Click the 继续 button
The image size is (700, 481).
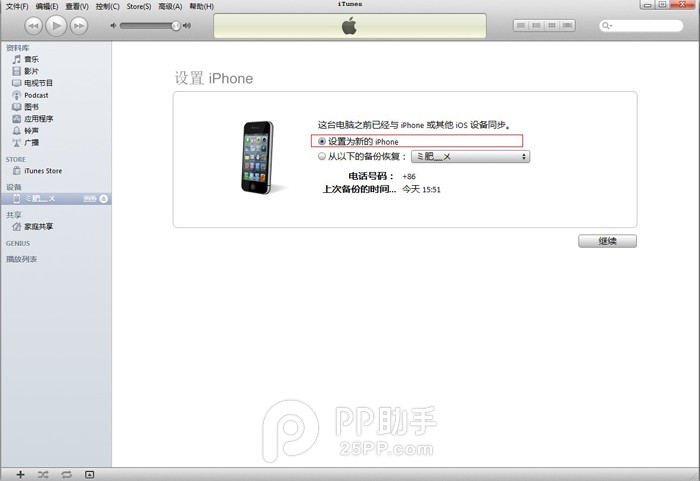pyautogui.click(x=607, y=241)
